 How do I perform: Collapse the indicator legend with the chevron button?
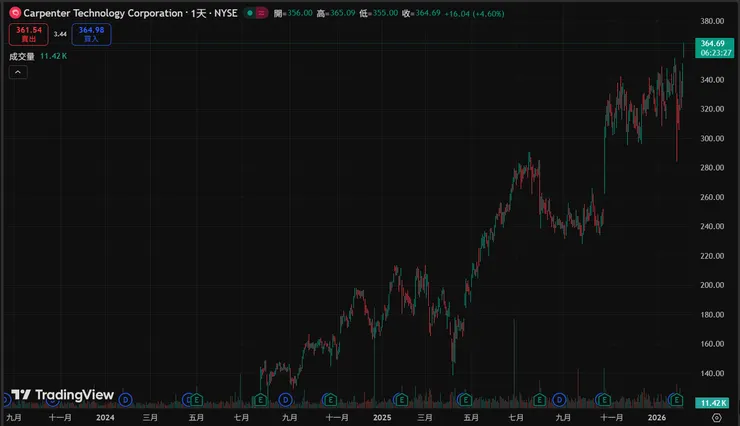pyautogui.click(x=18, y=72)
